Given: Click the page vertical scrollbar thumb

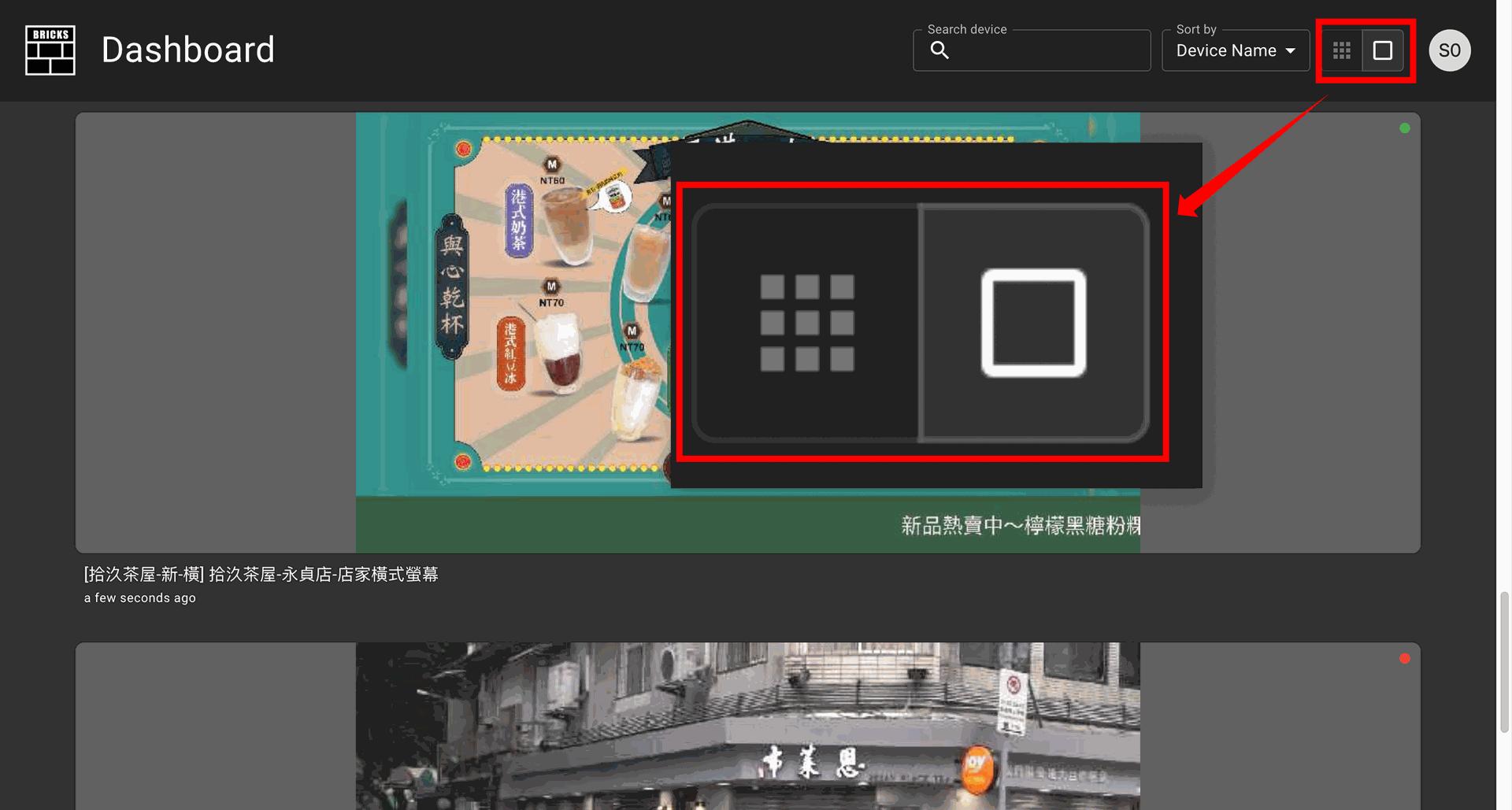Looking at the screenshot, I should pyautogui.click(x=1504, y=663).
